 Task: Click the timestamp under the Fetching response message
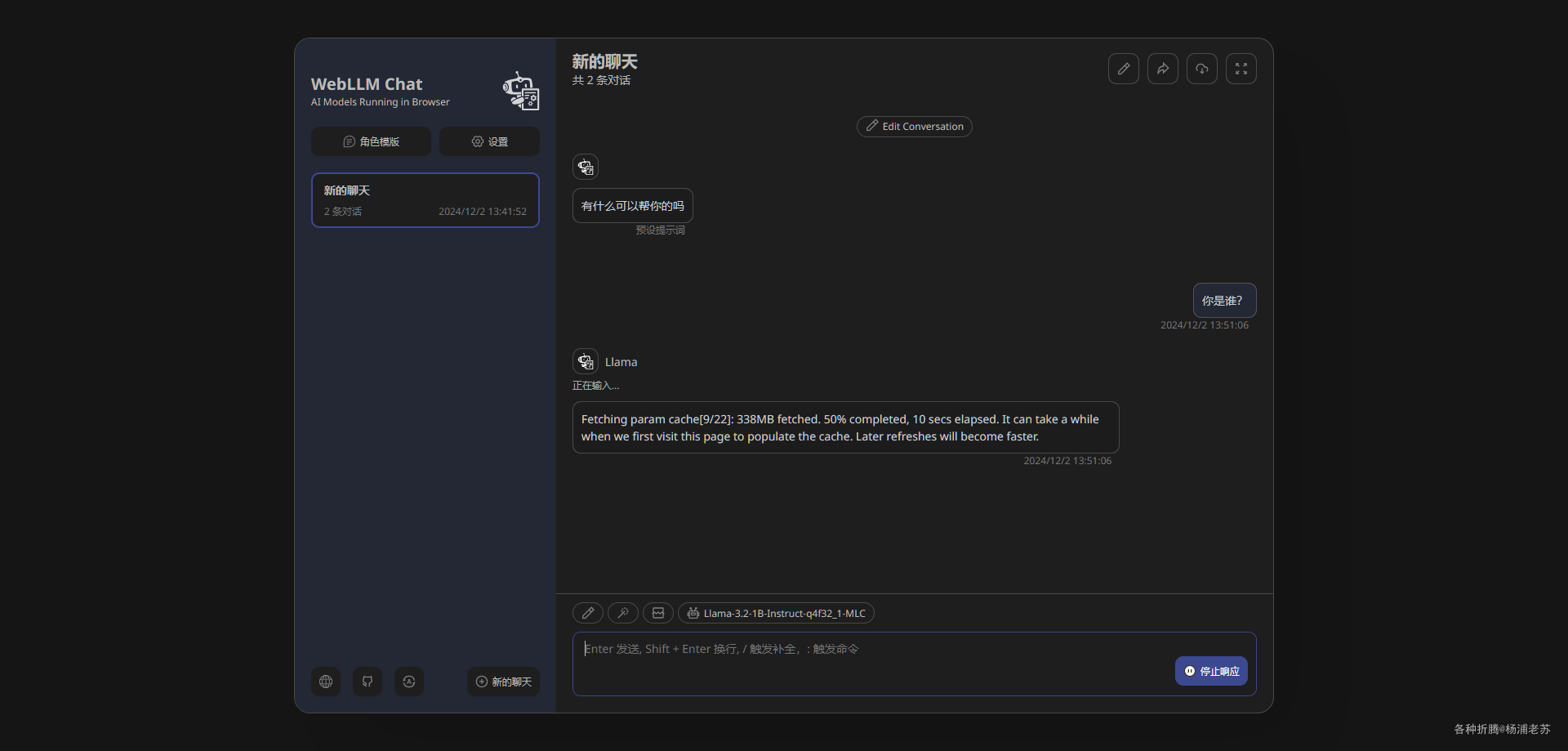[x=1067, y=461]
